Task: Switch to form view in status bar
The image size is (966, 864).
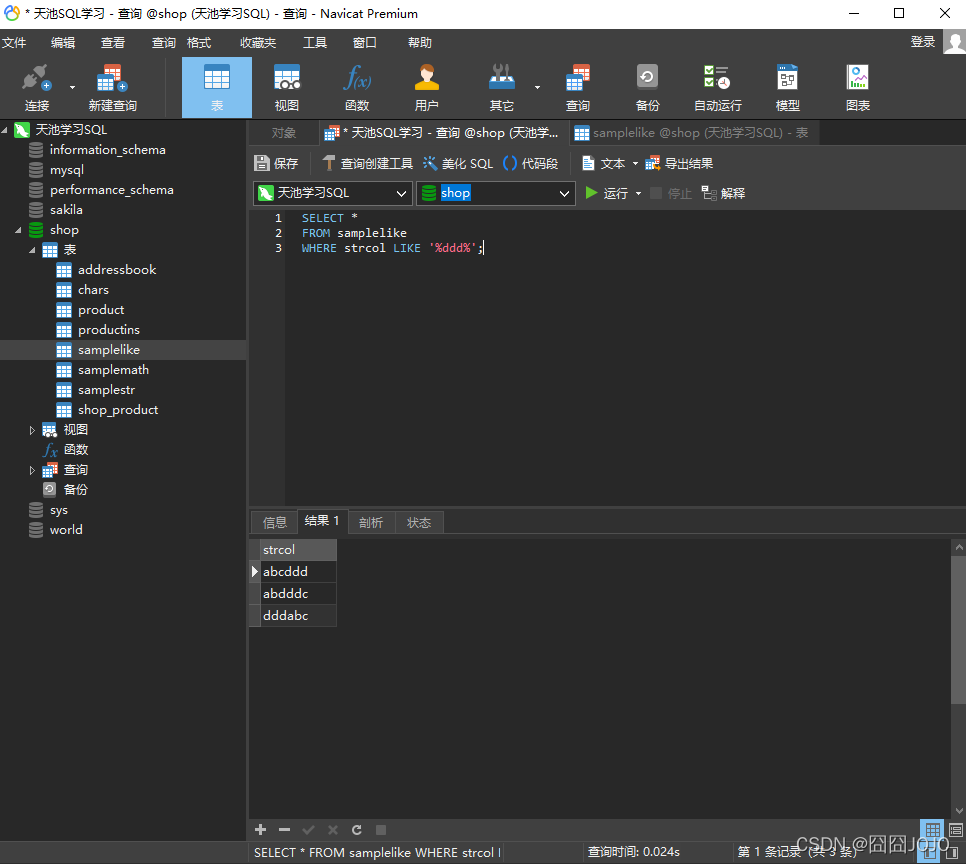Action: tap(956, 830)
